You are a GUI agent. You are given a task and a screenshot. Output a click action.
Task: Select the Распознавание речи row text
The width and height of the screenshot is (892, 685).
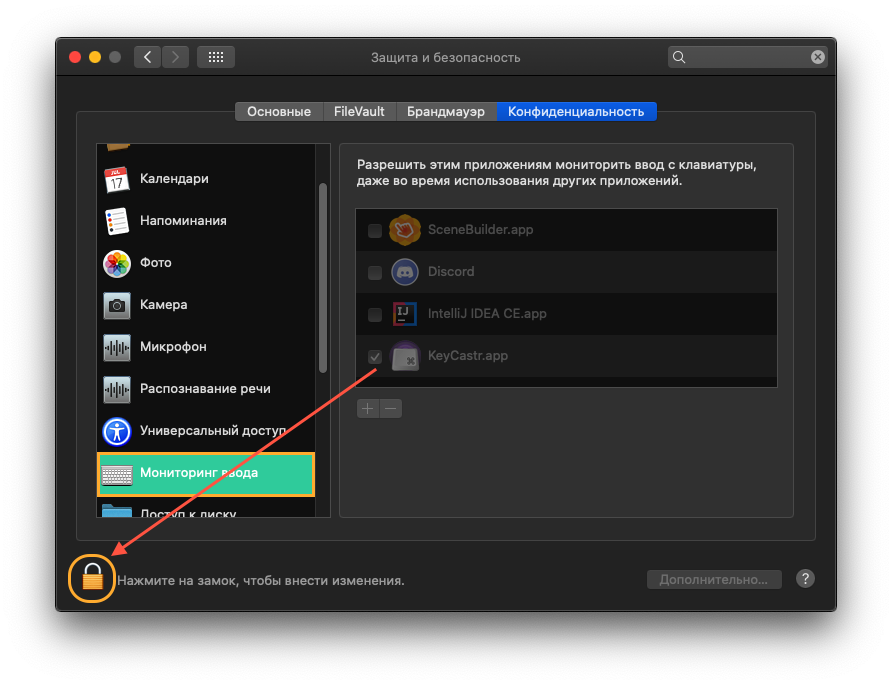point(205,389)
